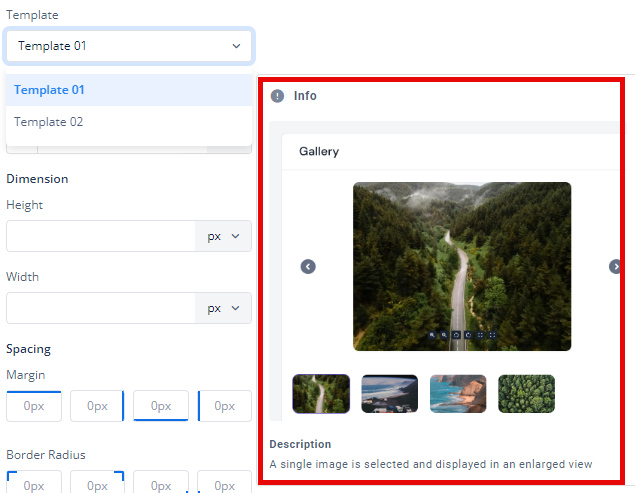635x493 pixels.
Task: Click the second magnifier zoom icon on image
Action: (444, 335)
